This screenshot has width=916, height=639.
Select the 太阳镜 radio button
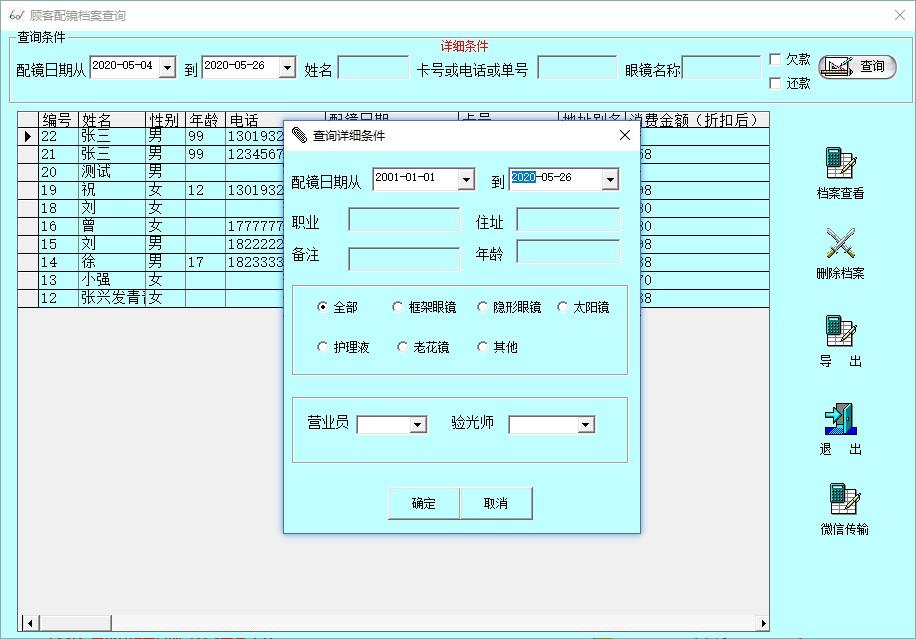pos(563,308)
